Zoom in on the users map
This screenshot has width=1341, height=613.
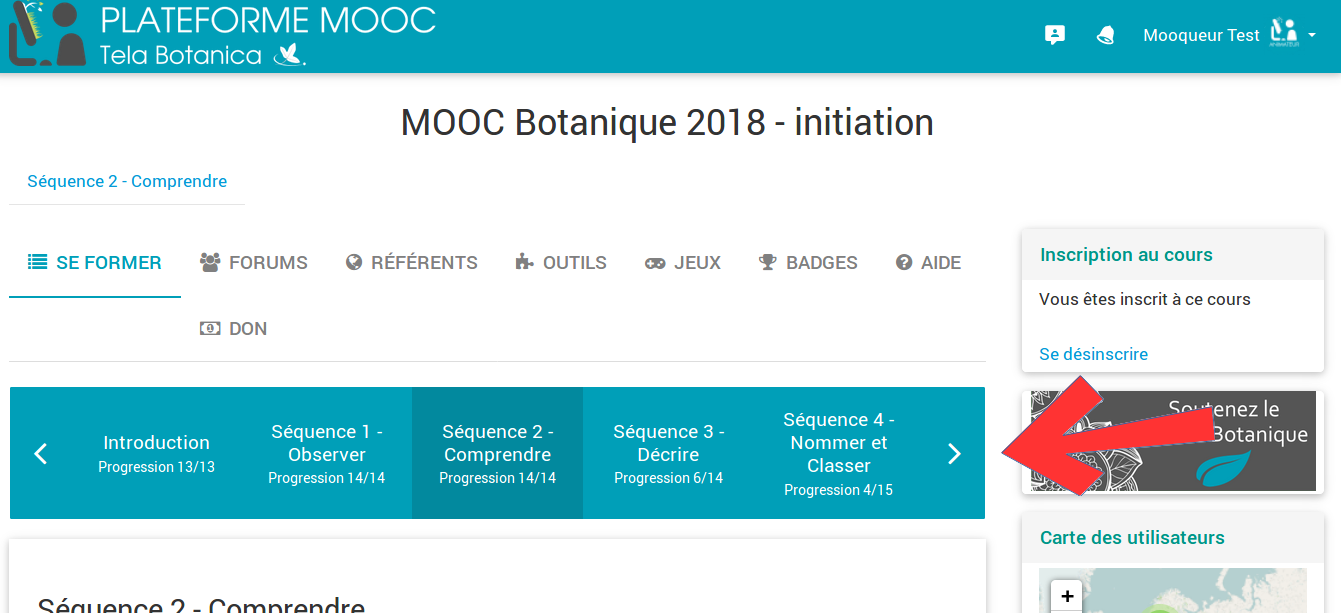(1067, 596)
